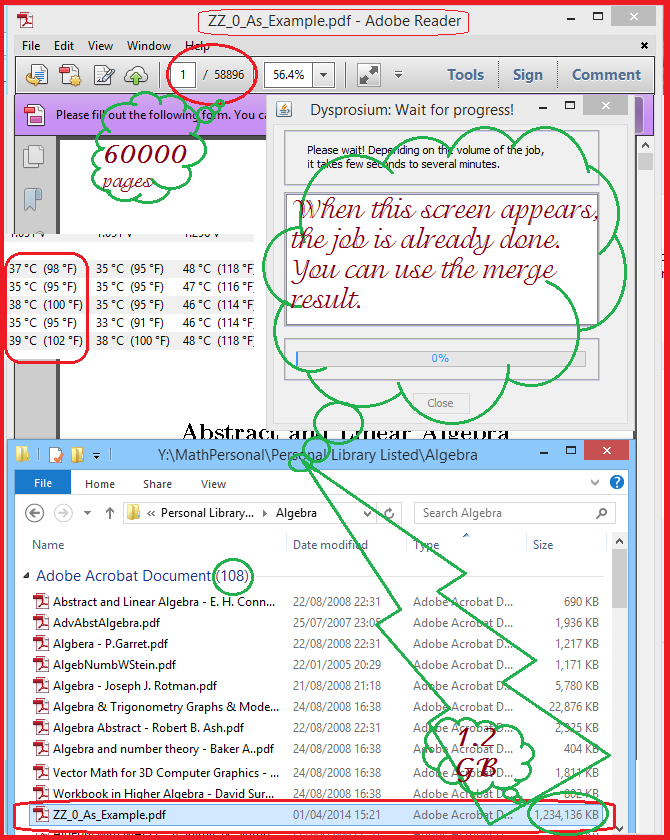The width and height of the screenshot is (670, 840).
Task: Switch to the Home ribbon tab
Action: (100, 484)
